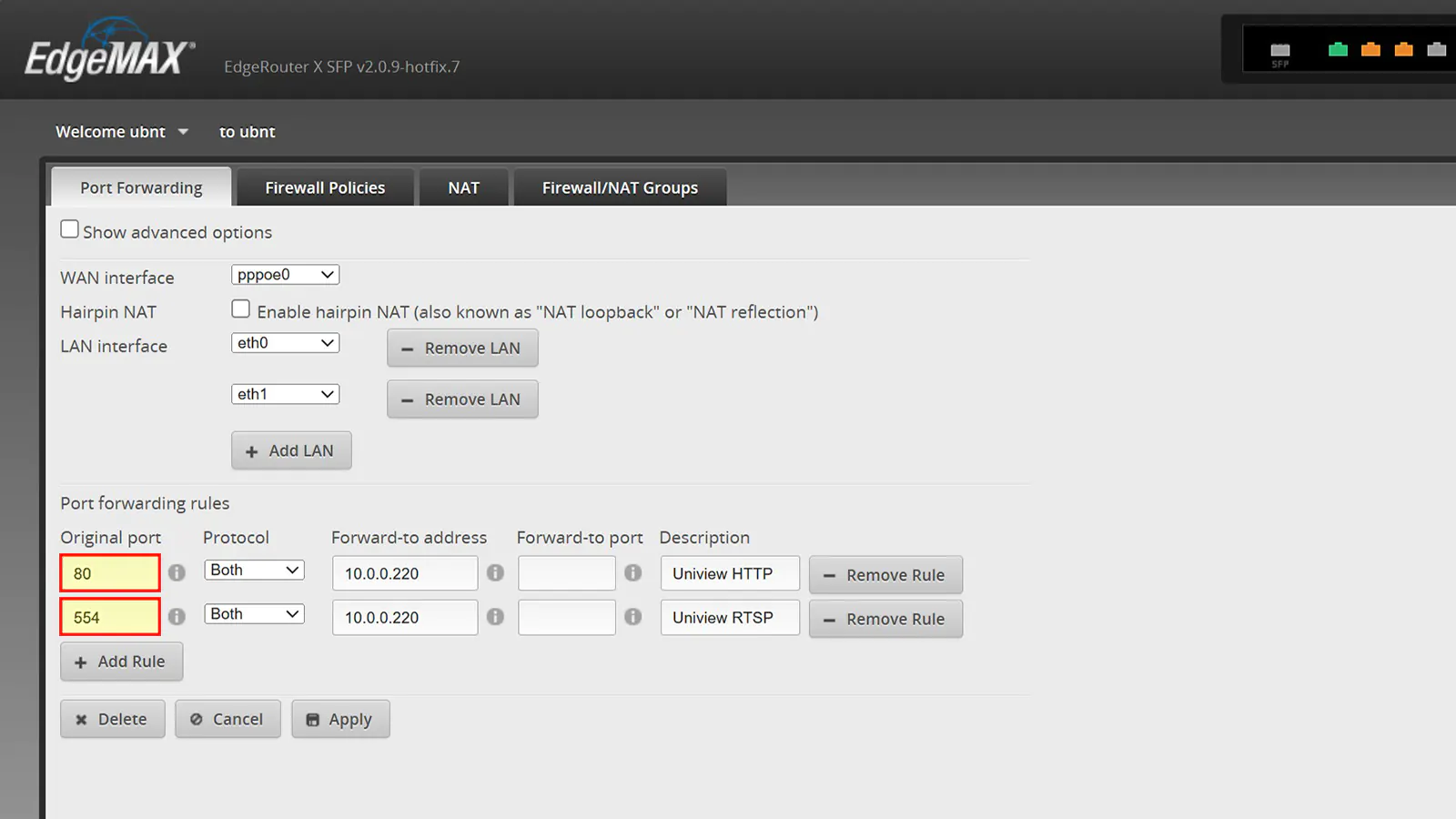
Task: Click the second orange port status icon
Action: point(1404,49)
